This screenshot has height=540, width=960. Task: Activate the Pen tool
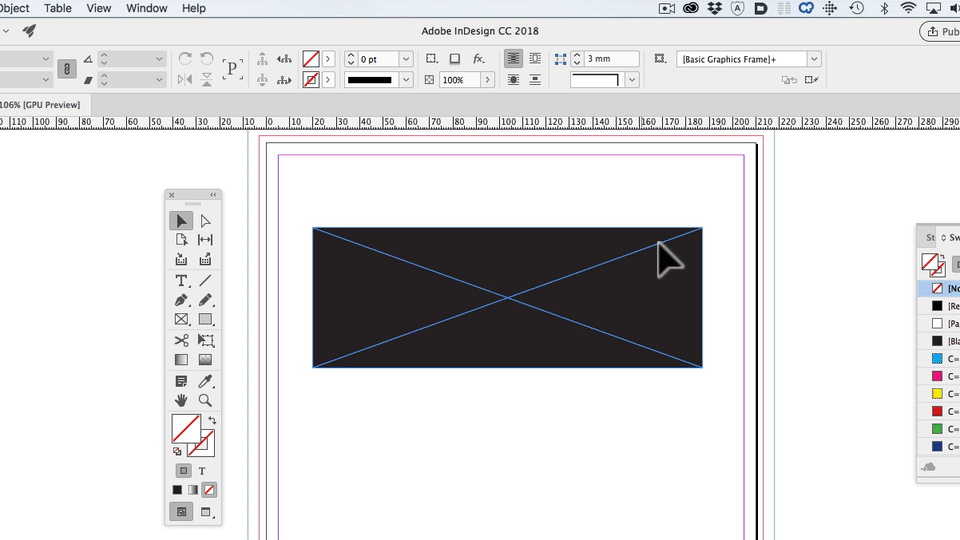(x=181, y=300)
